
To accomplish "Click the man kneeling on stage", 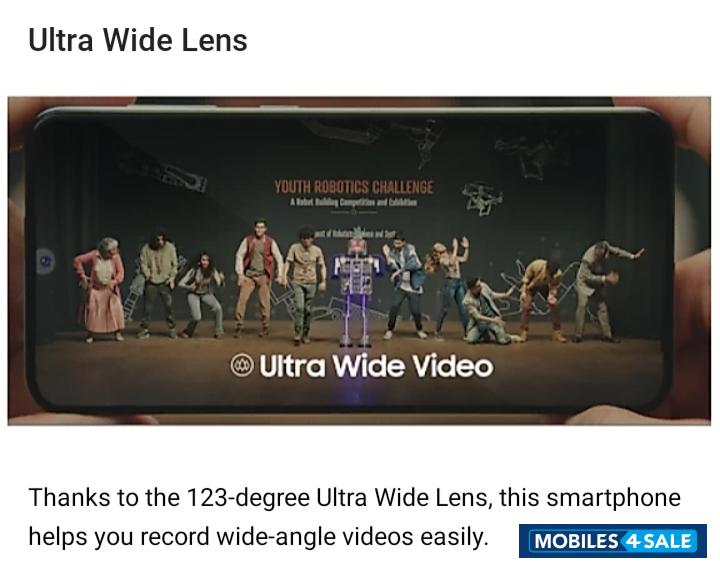I will pyautogui.click(x=488, y=311).
